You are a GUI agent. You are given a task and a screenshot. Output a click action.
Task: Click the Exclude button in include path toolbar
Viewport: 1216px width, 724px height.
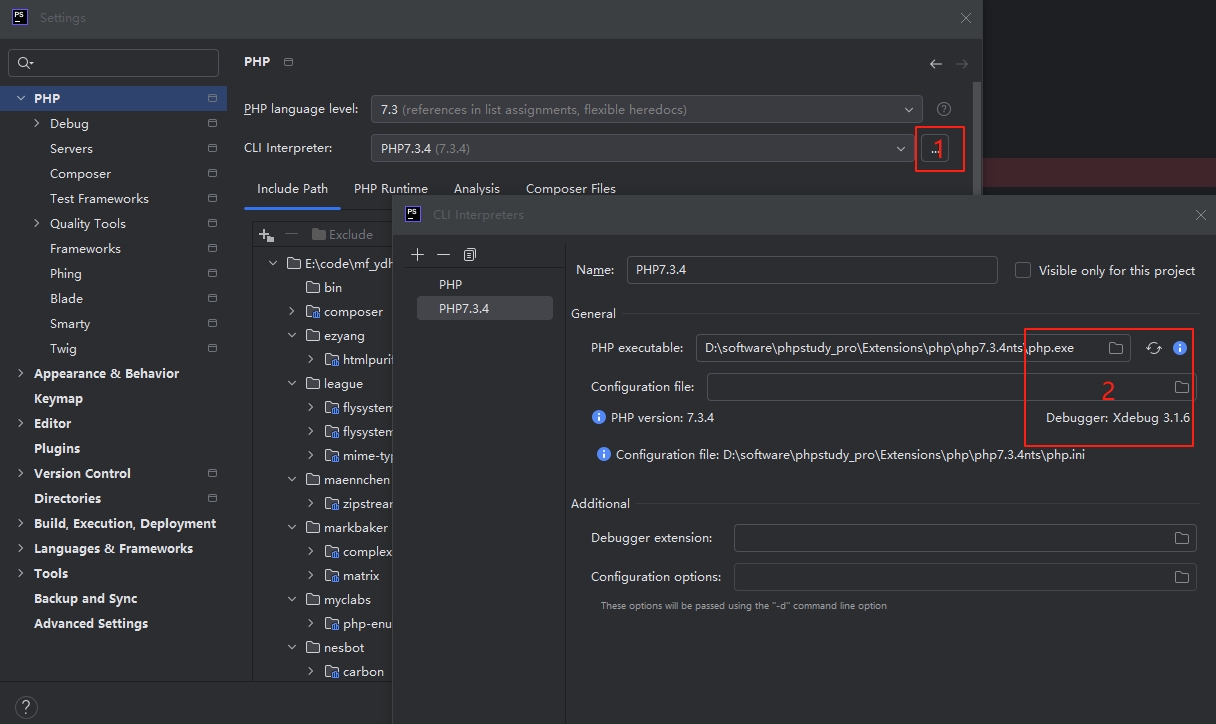pos(342,234)
